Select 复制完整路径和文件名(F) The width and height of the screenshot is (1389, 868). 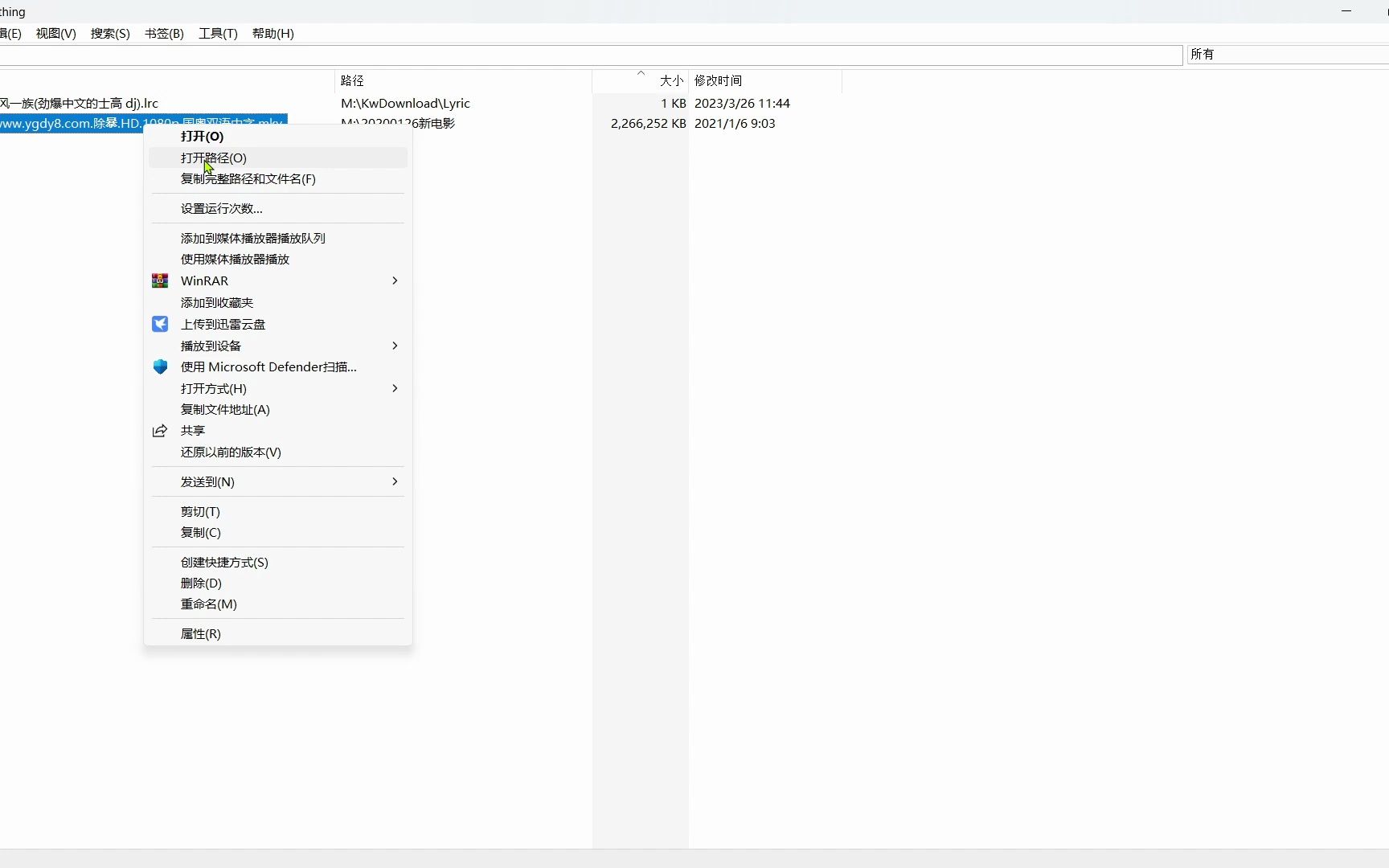pyautogui.click(x=278, y=178)
